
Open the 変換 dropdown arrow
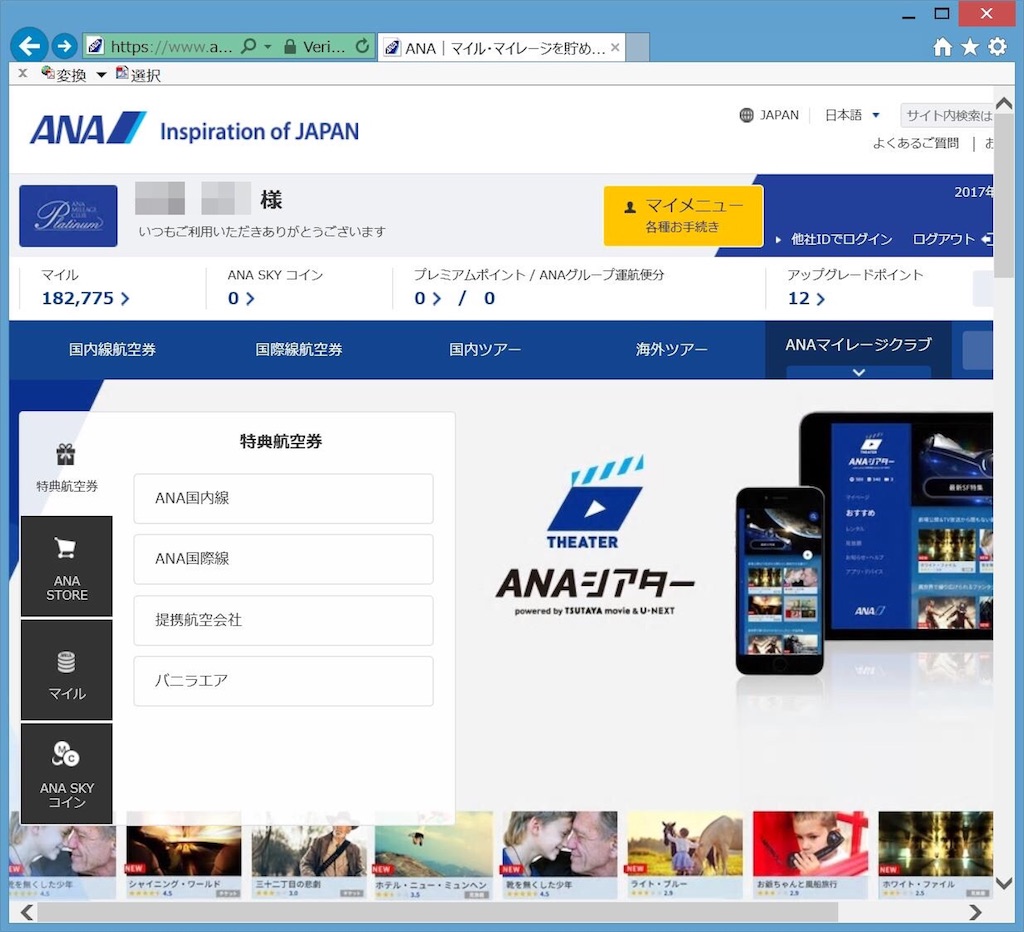[x=101, y=75]
